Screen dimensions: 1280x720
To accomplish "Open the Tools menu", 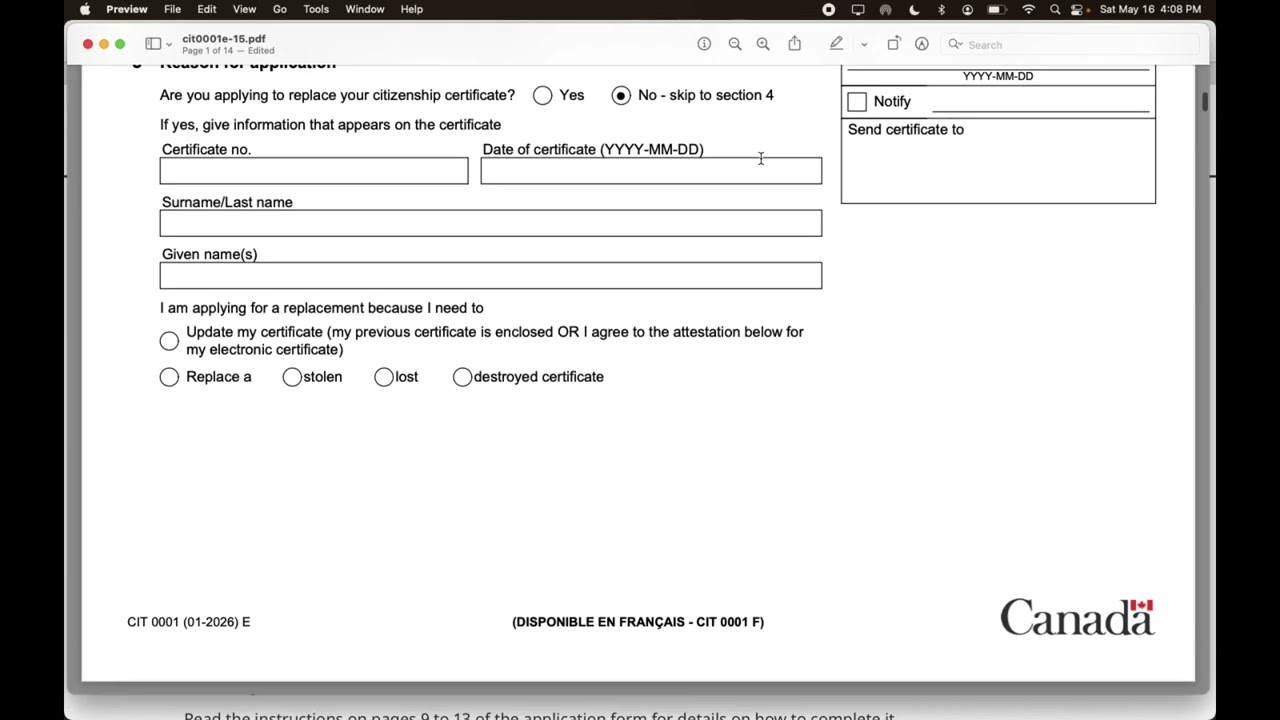I will 316,9.
